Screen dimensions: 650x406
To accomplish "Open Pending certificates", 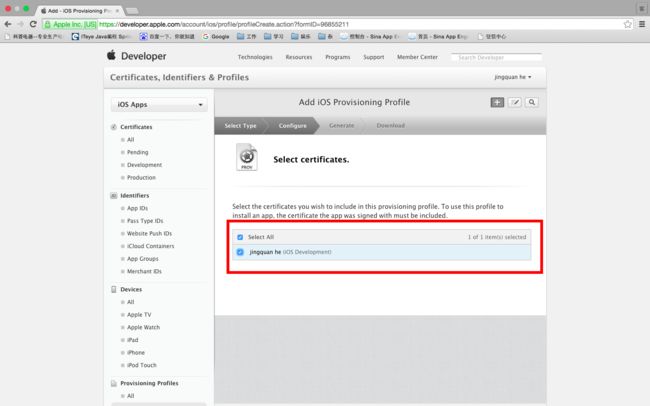I will 138,152.
